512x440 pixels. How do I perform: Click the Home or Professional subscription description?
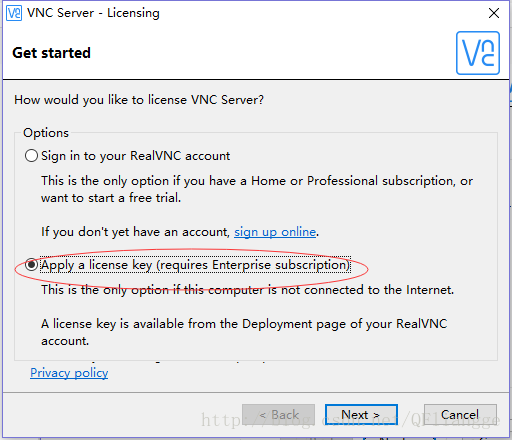click(x=257, y=189)
